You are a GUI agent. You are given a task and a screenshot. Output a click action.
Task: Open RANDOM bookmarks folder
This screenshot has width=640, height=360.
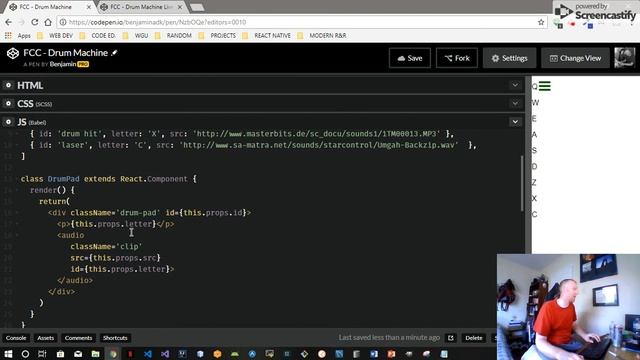click(x=174, y=36)
